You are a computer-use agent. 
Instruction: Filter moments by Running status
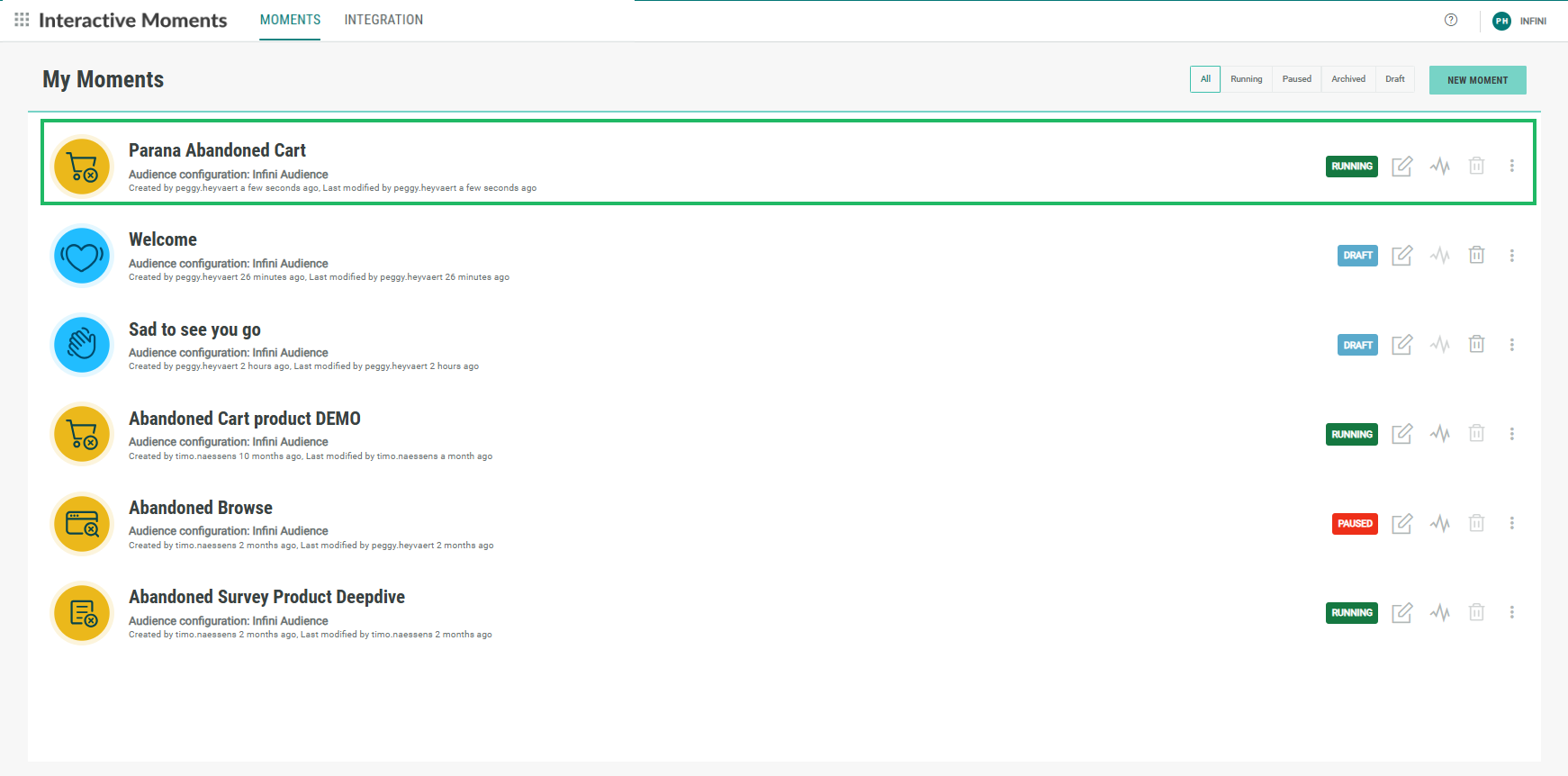click(1246, 79)
